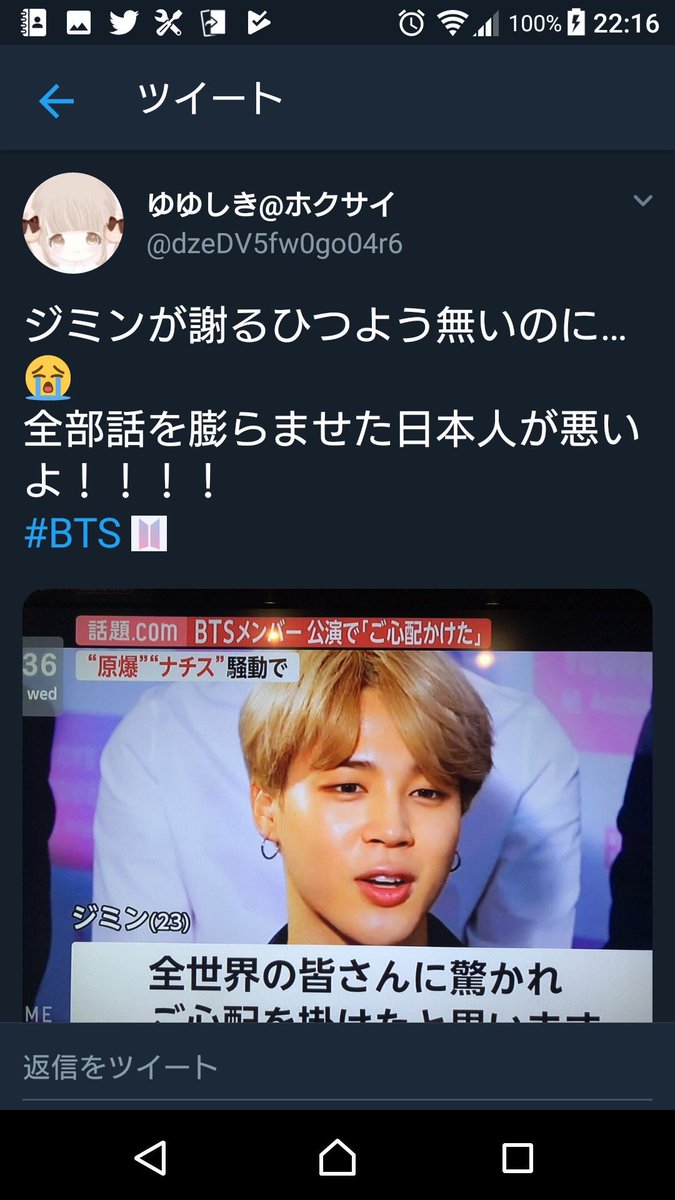The image size is (675, 1200).
Task: Tap the back arrow in the header
Action: pyautogui.click(x=56, y=101)
